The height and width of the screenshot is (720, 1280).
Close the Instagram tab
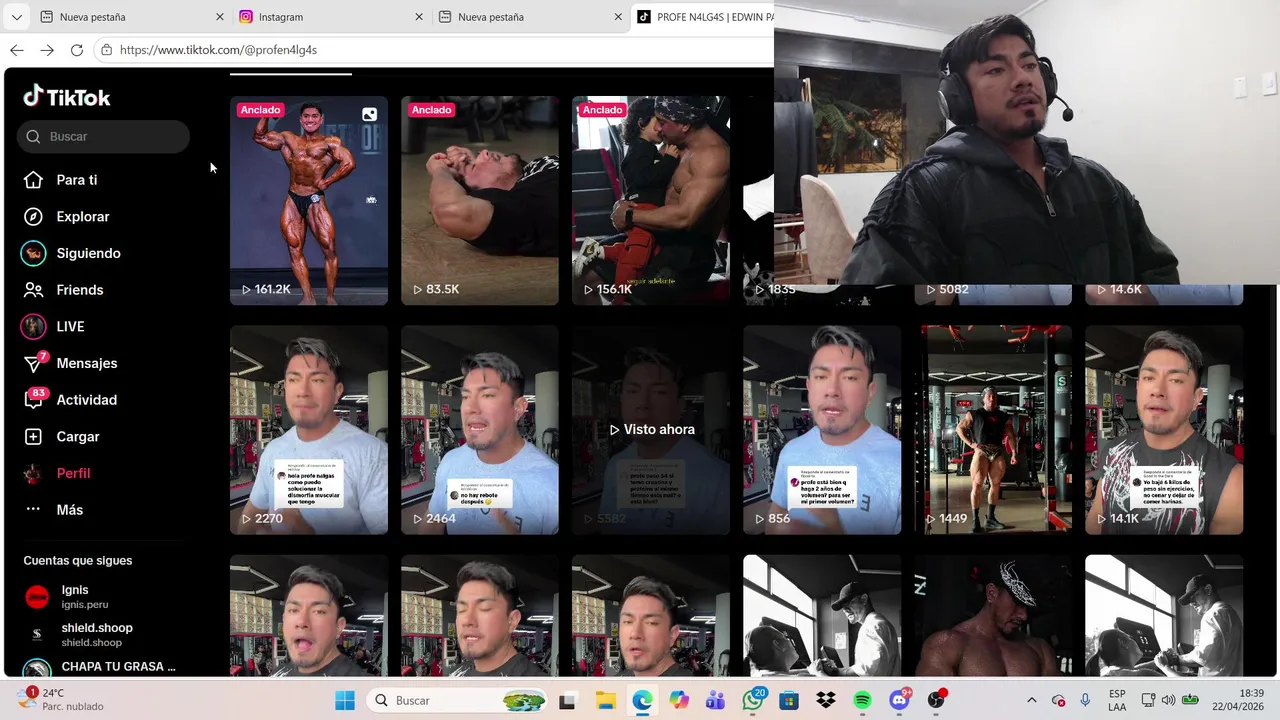(419, 17)
